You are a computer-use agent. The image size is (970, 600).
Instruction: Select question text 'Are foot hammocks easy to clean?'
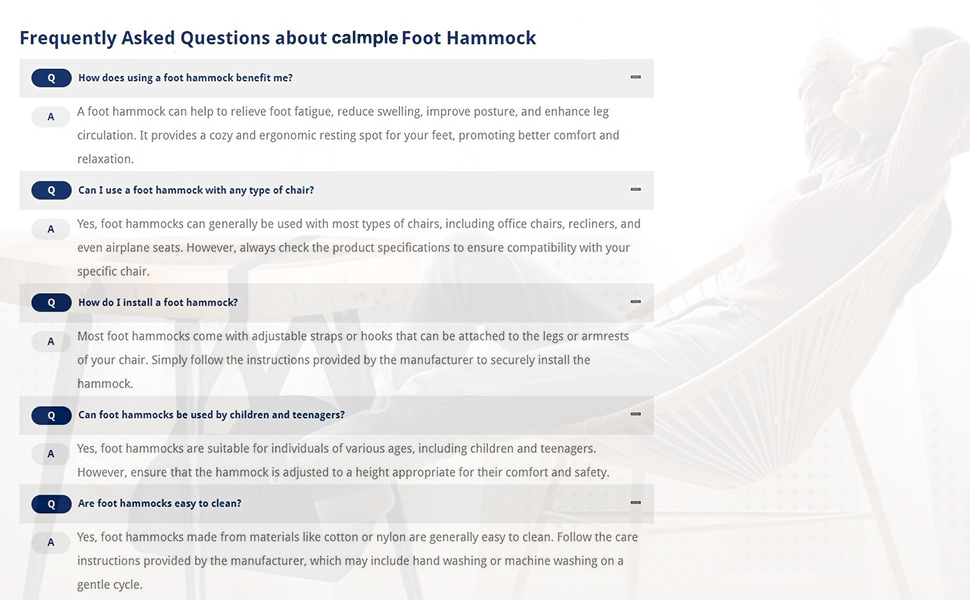pyautogui.click(x=160, y=504)
